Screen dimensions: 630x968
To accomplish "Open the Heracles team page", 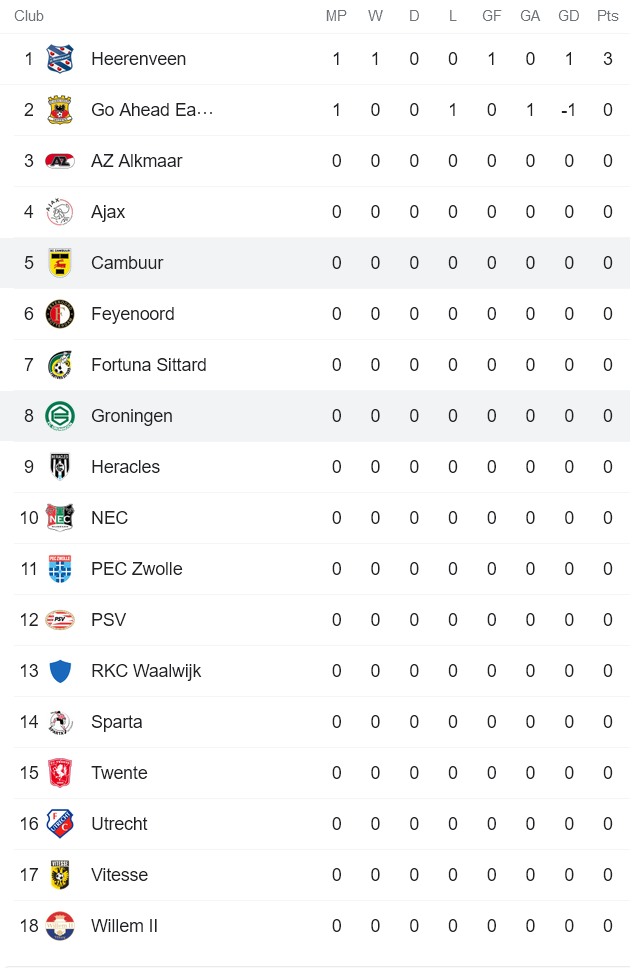I will click(125, 467).
